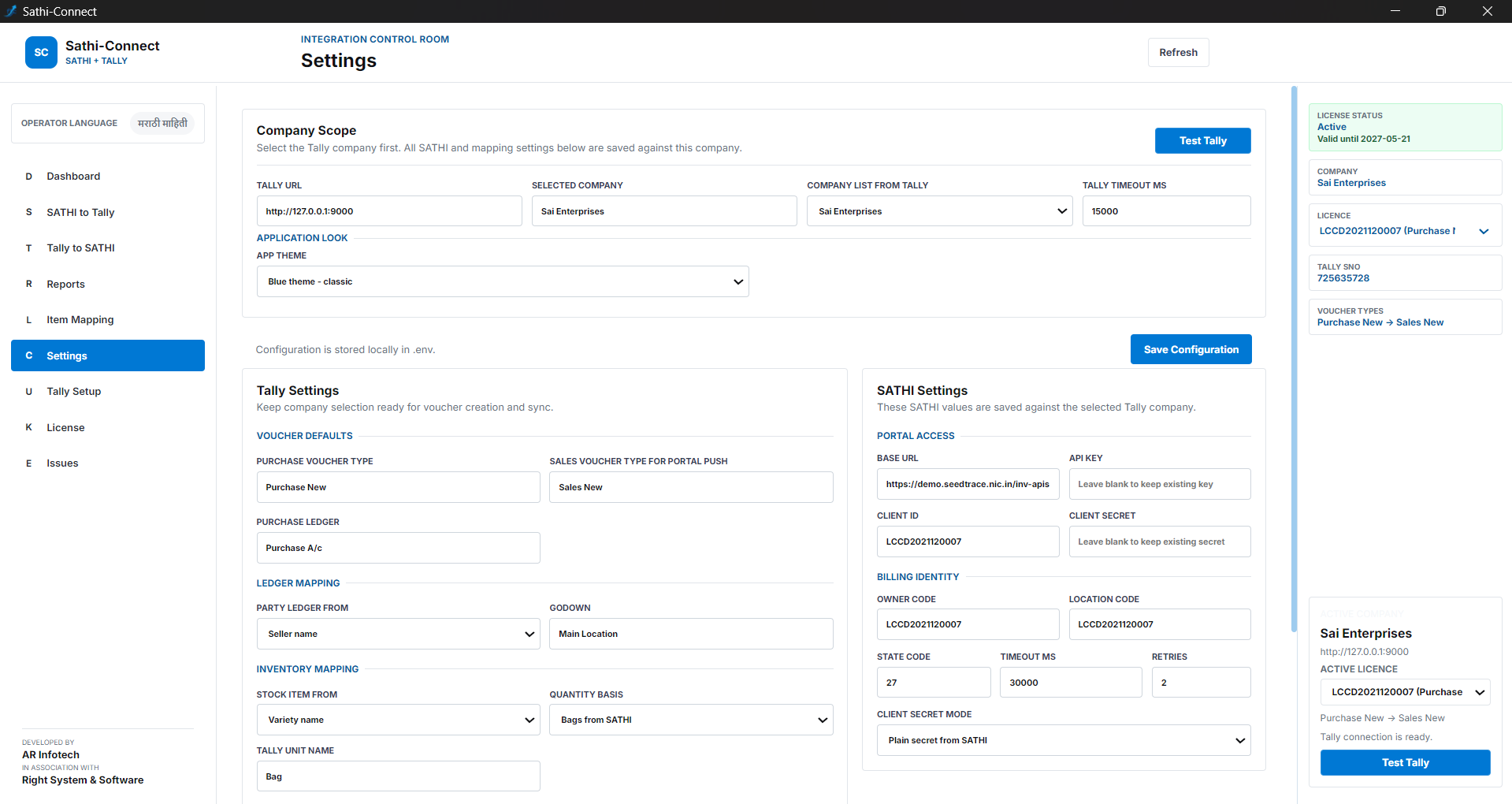The height and width of the screenshot is (804, 1512).
Task: Click Test Tally in Company Scope
Action: (x=1202, y=140)
